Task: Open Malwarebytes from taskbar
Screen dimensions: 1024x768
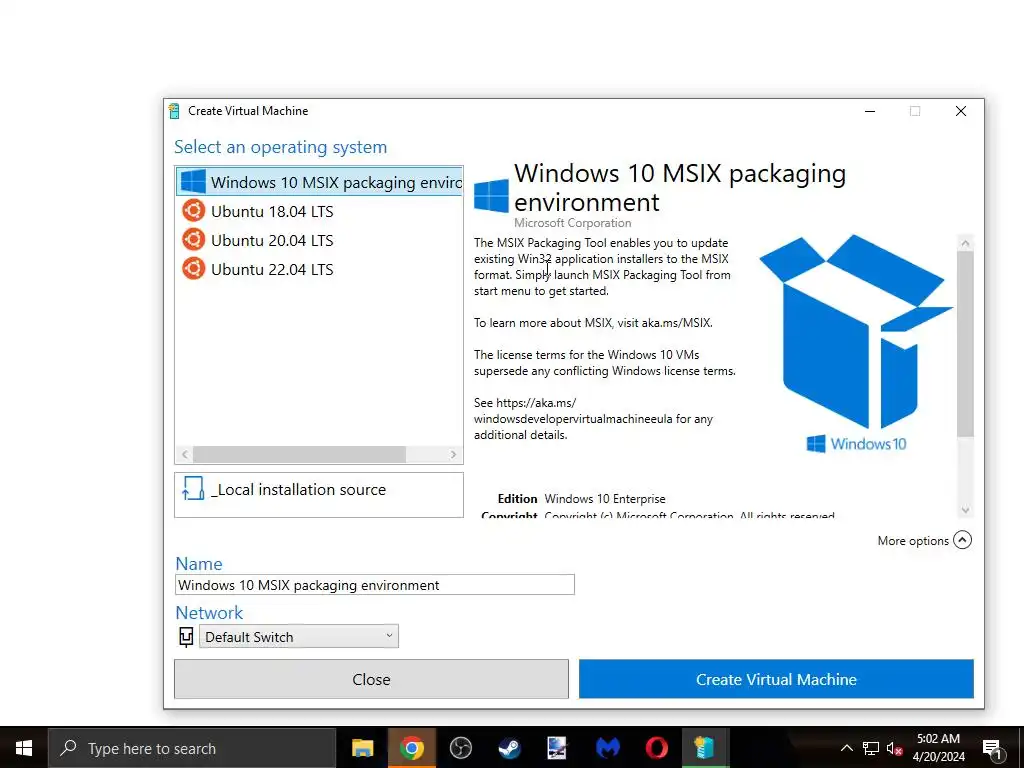Action: [607, 748]
